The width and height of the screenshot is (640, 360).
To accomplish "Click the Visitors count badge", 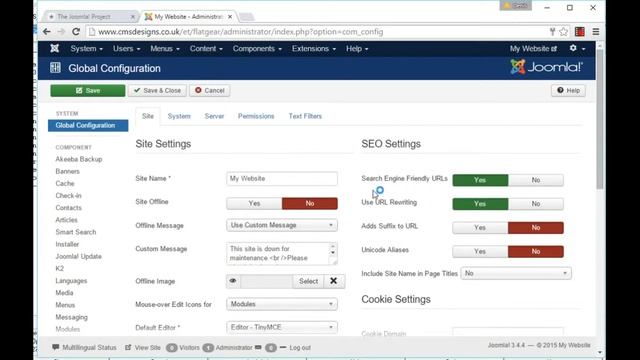I will [171, 348].
